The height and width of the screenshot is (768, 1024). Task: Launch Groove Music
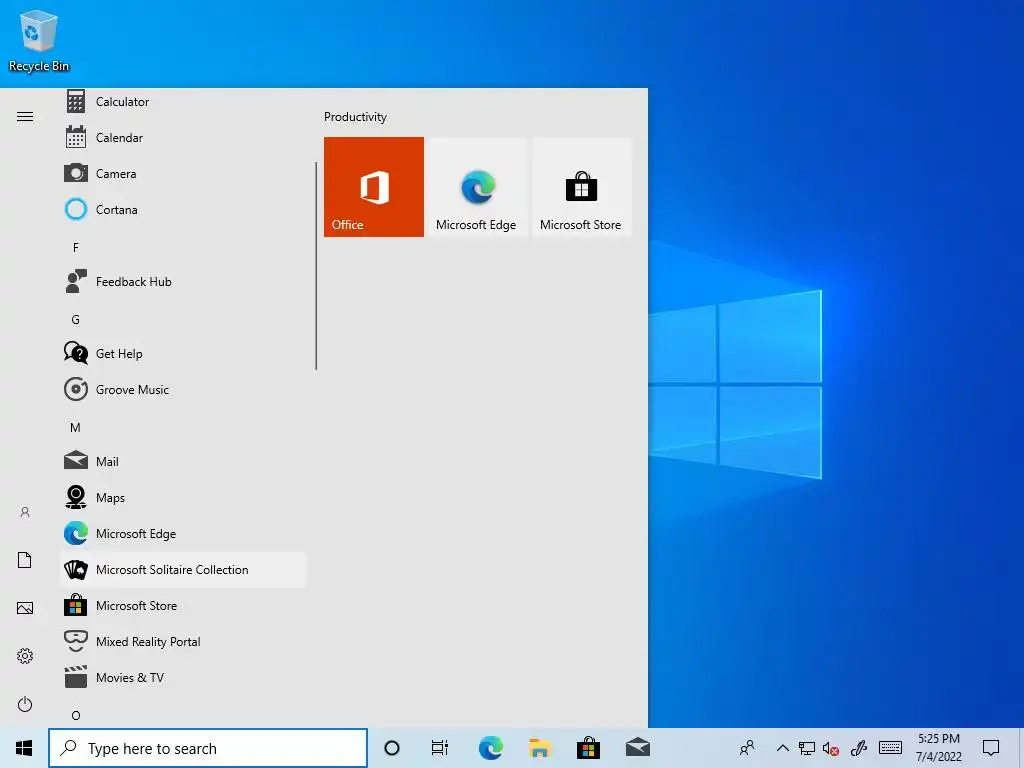(x=184, y=389)
